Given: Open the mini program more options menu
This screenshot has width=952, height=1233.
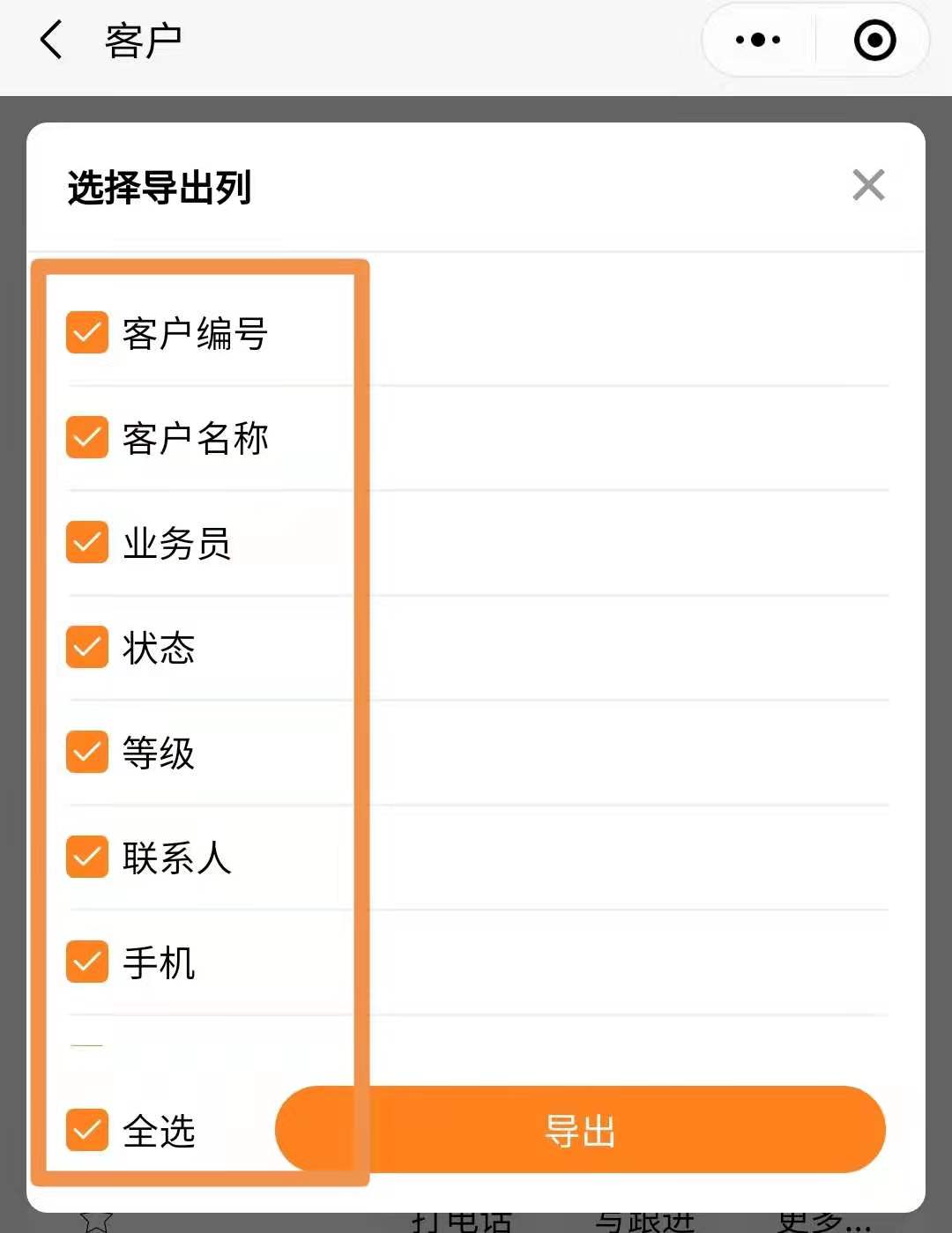Looking at the screenshot, I should point(758,41).
